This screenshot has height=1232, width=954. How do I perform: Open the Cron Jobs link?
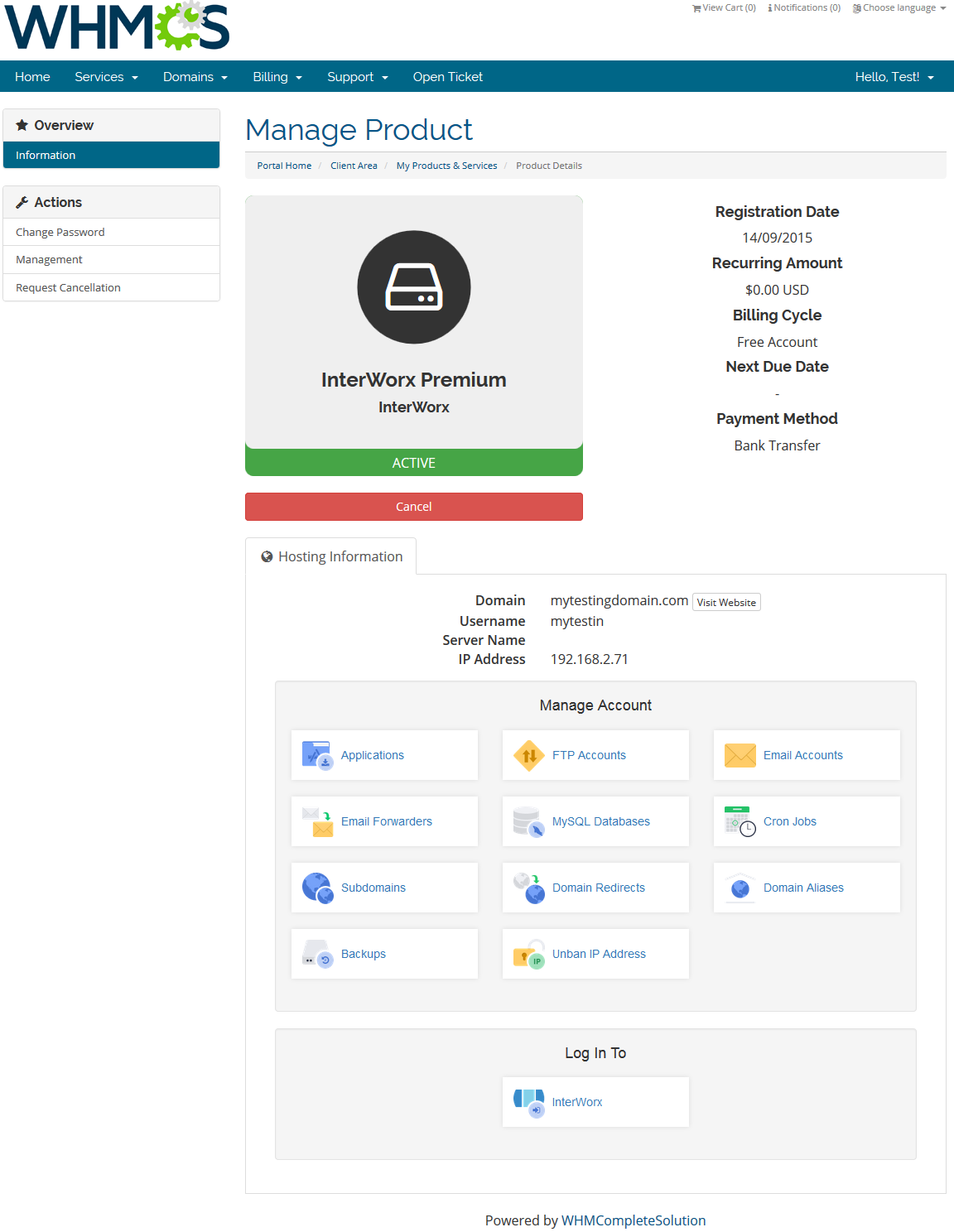(x=790, y=821)
